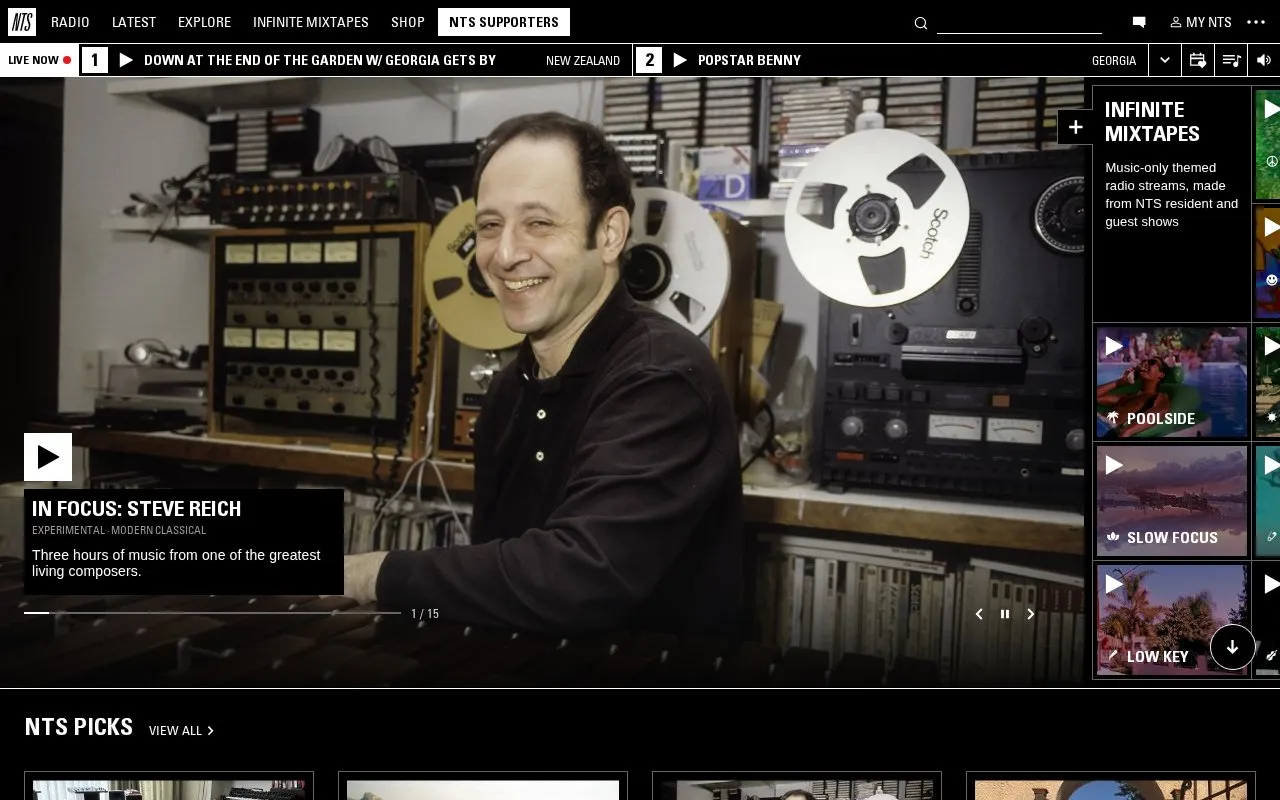
Task: Mute the volume speaker icon
Action: point(1264,60)
